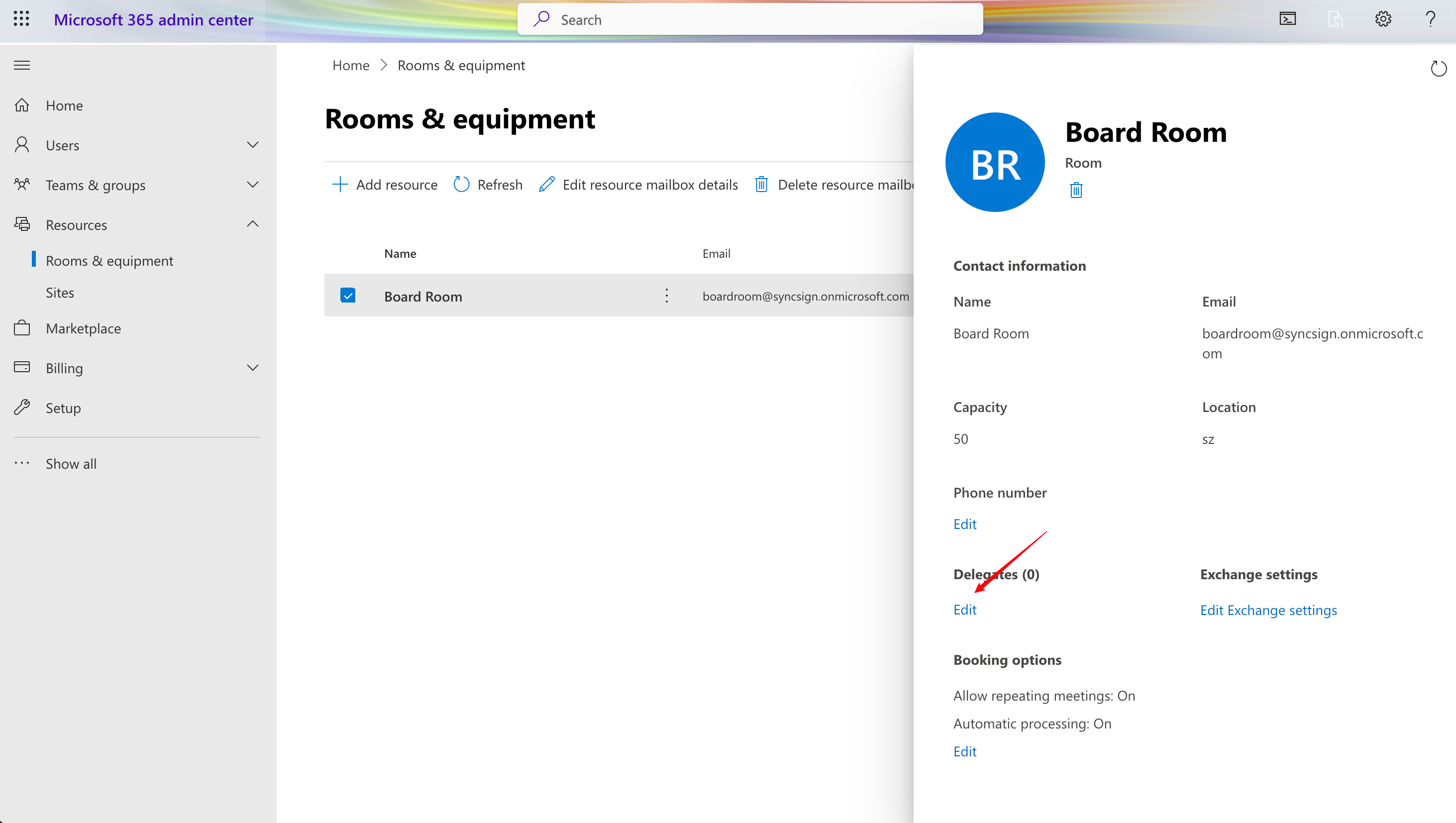Click Rooms & equipment breadcrumb
The width and height of the screenshot is (1456, 823).
[x=461, y=65]
